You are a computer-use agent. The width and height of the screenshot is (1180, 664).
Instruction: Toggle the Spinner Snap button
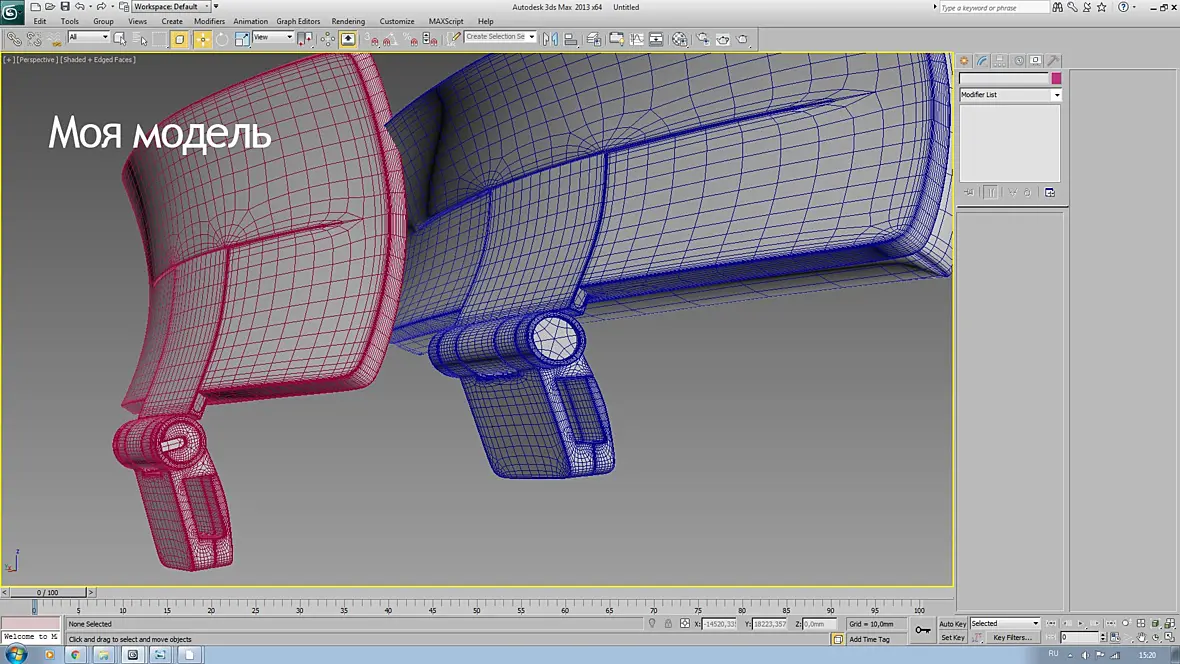(x=430, y=39)
